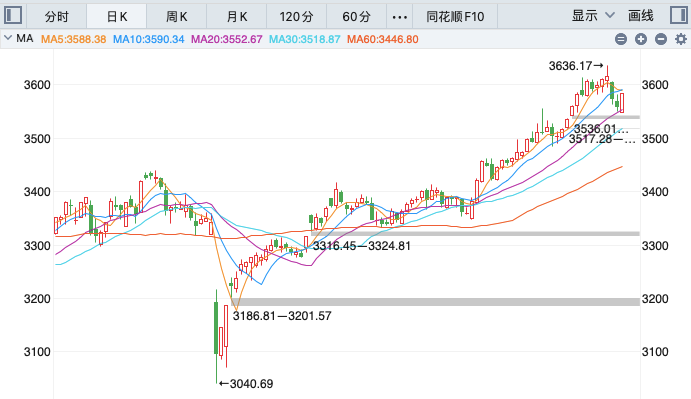Screen dimensions: 691x399
Task: Open more timeframes via ellipsis button
Action: pos(399,17)
